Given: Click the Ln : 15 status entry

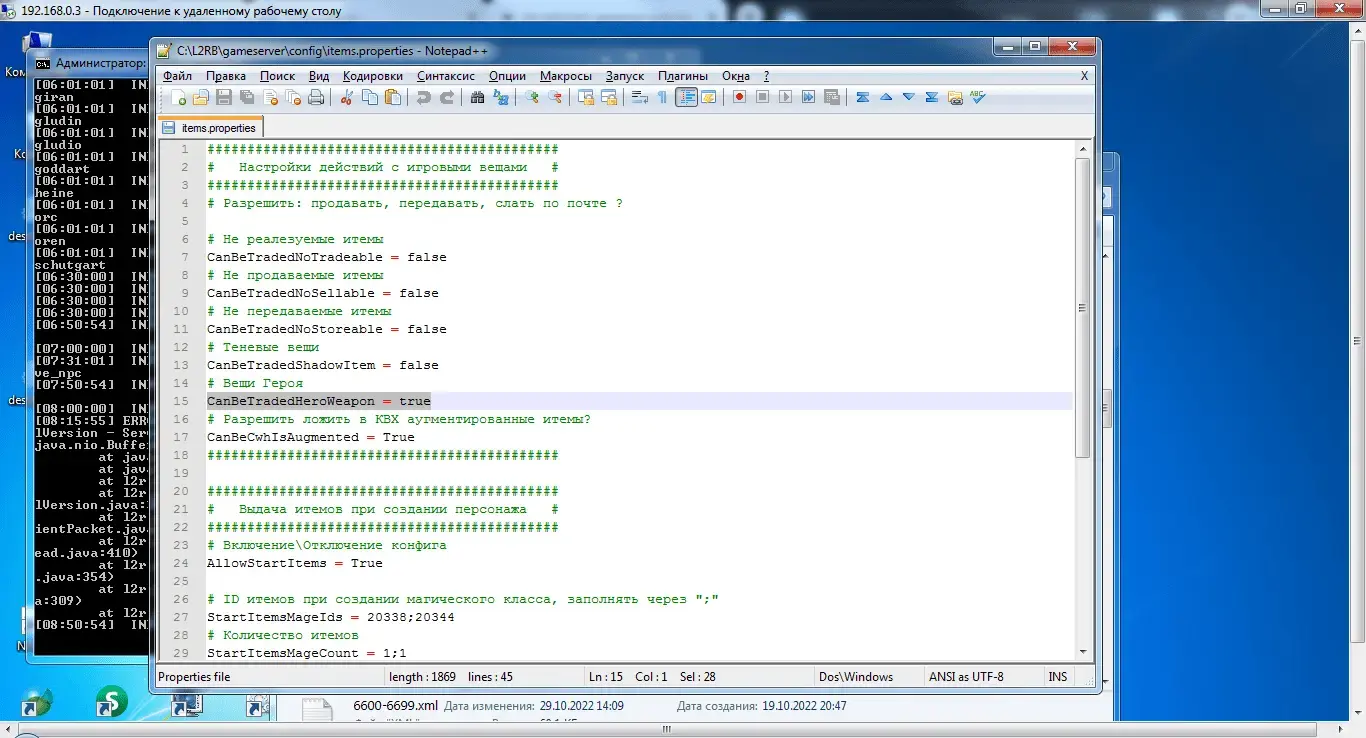Looking at the screenshot, I should (606, 677).
